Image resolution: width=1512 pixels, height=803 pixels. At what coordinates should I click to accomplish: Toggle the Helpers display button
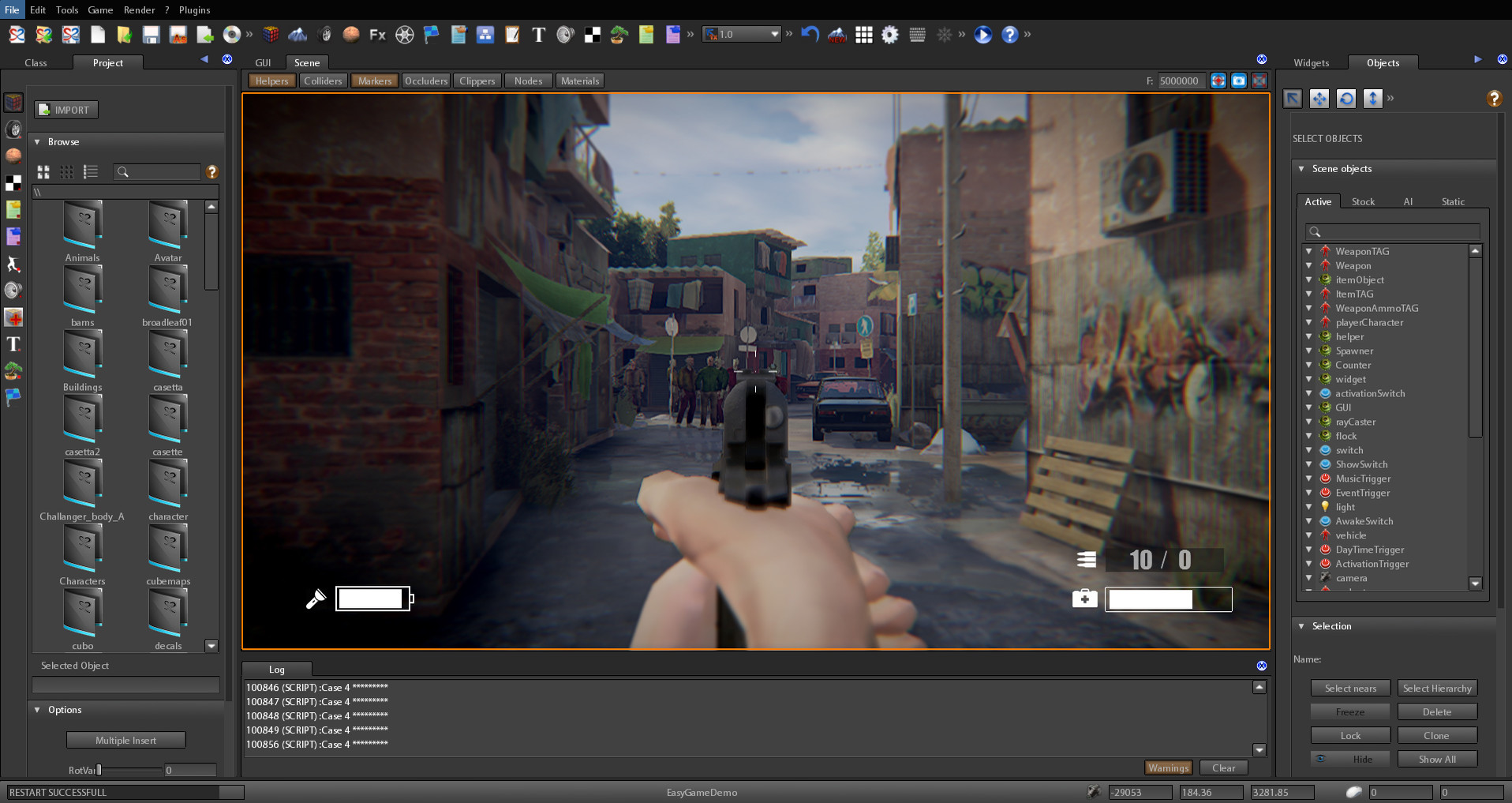click(271, 80)
